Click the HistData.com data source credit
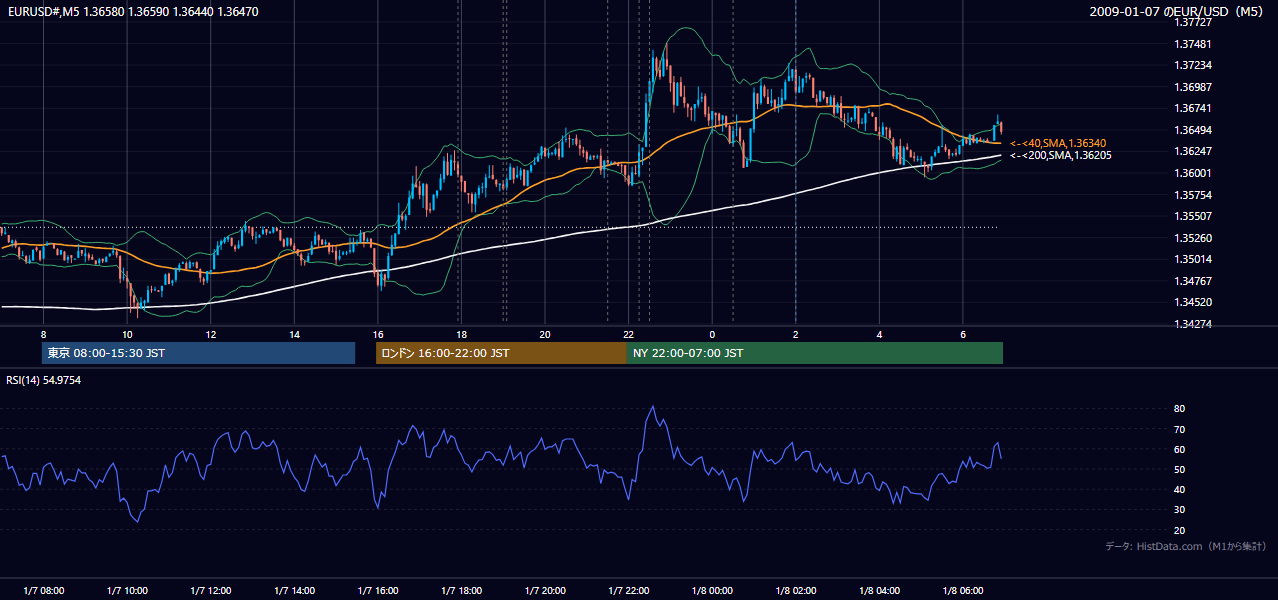 coord(1186,546)
